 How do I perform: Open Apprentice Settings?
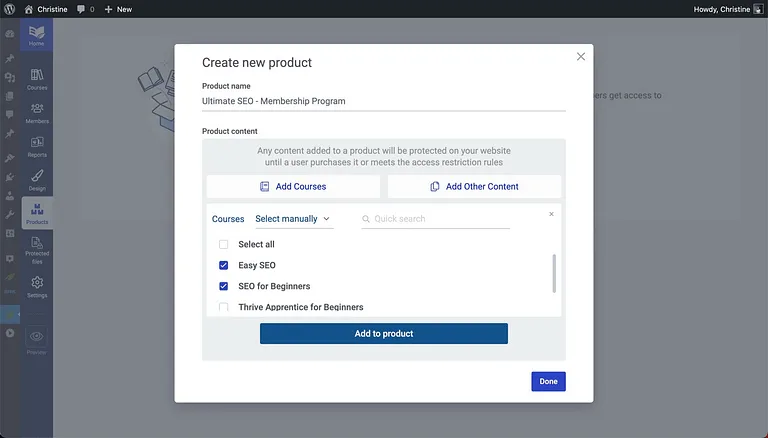[37, 287]
